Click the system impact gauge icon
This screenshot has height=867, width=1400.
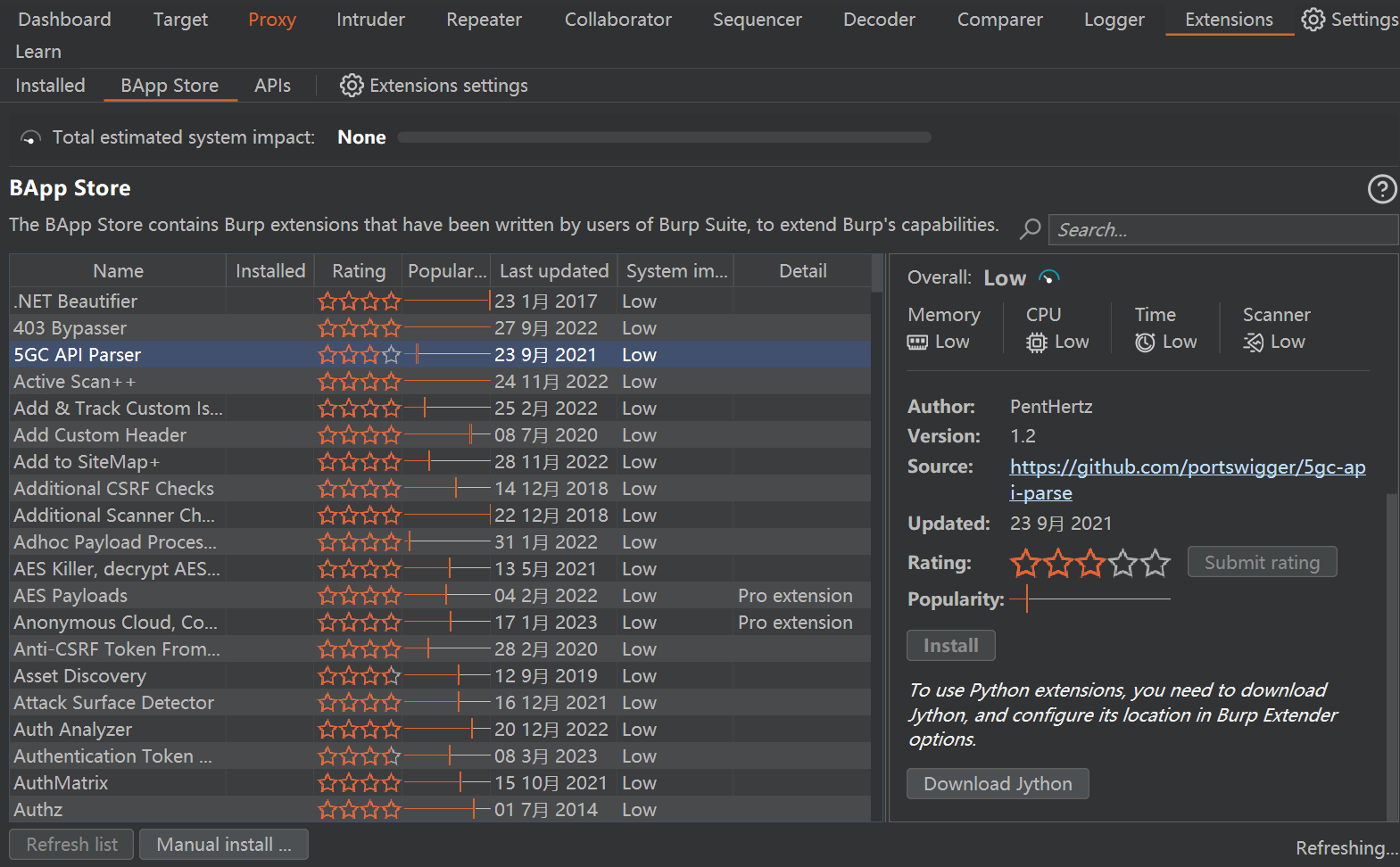[x=31, y=137]
